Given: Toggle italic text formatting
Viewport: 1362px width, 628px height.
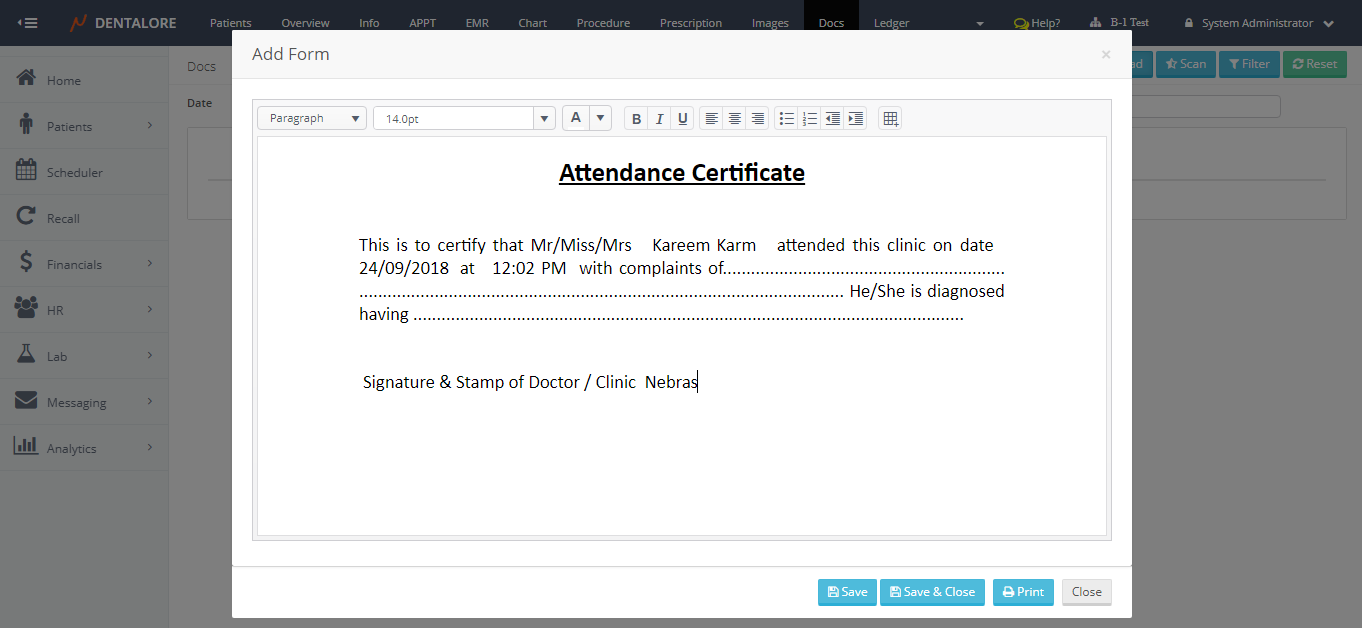Looking at the screenshot, I should pyautogui.click(x=659, y=119).
